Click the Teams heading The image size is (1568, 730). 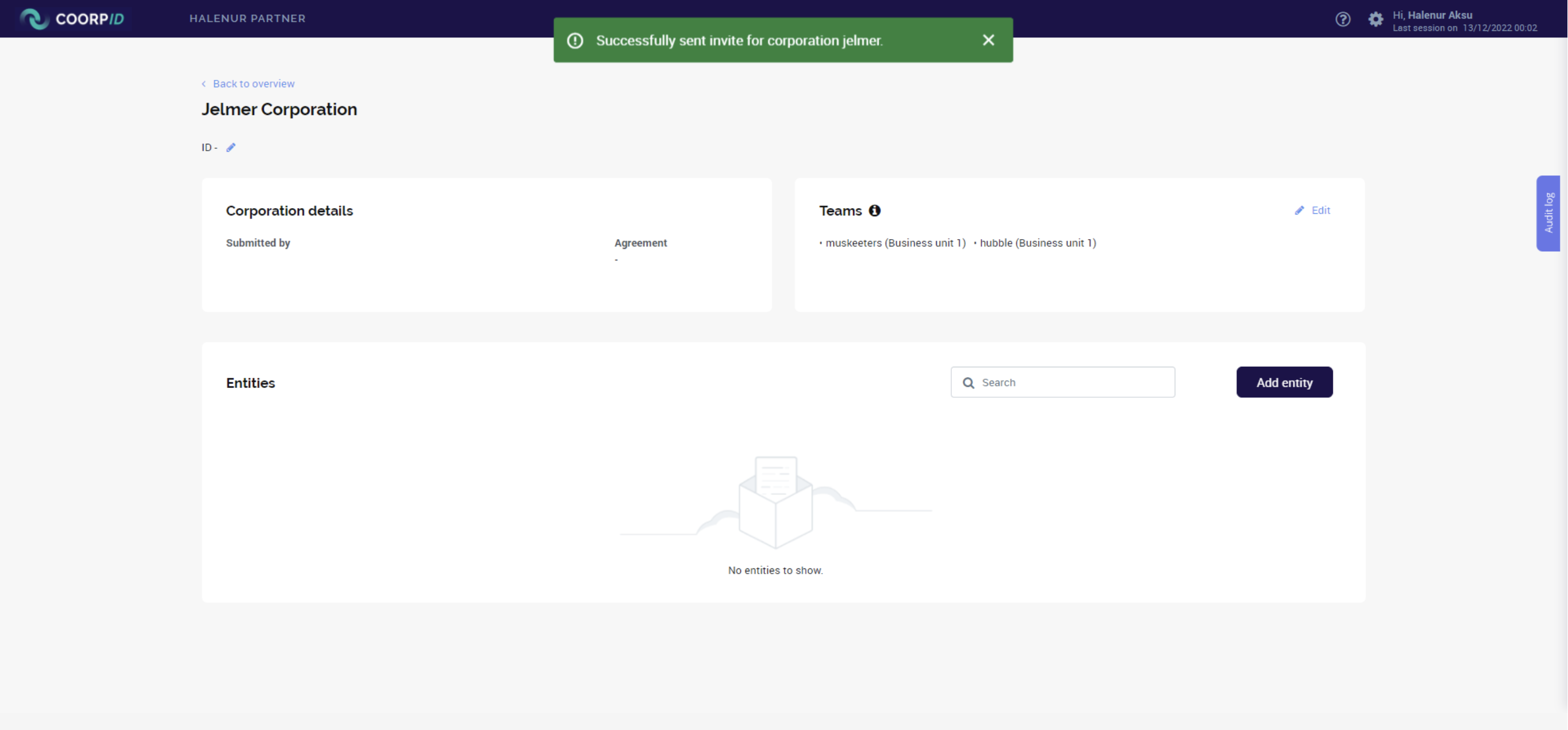[x=840, y=210]
